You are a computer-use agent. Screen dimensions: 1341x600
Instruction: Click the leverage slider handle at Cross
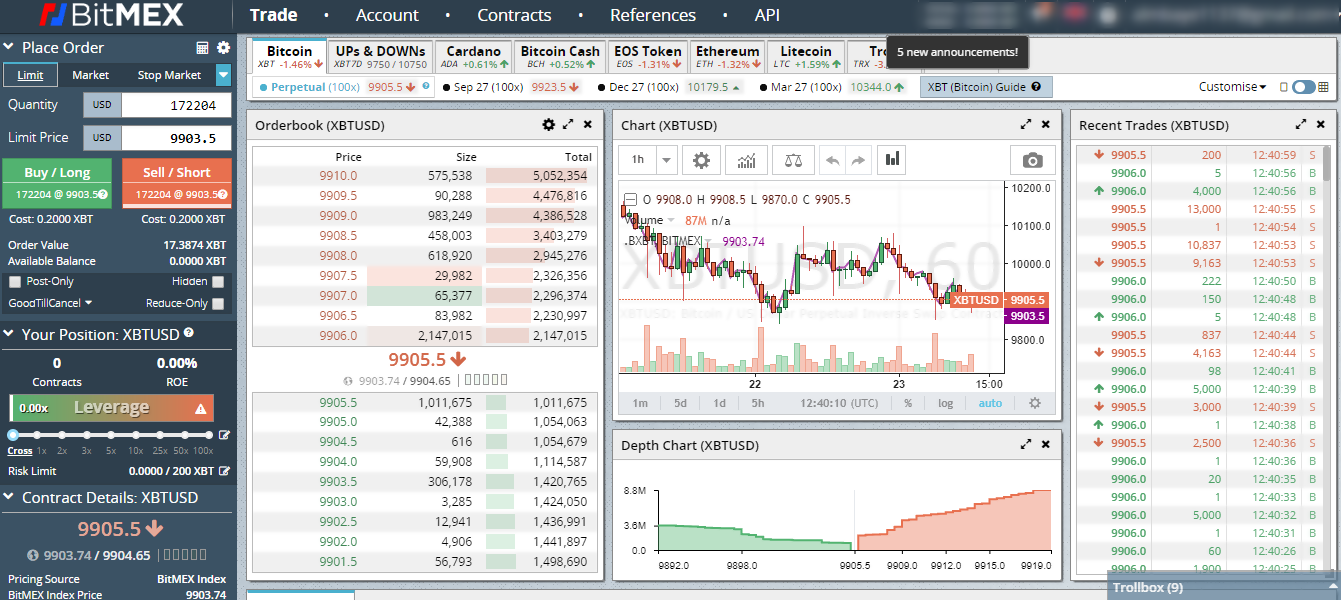(13, 435)
